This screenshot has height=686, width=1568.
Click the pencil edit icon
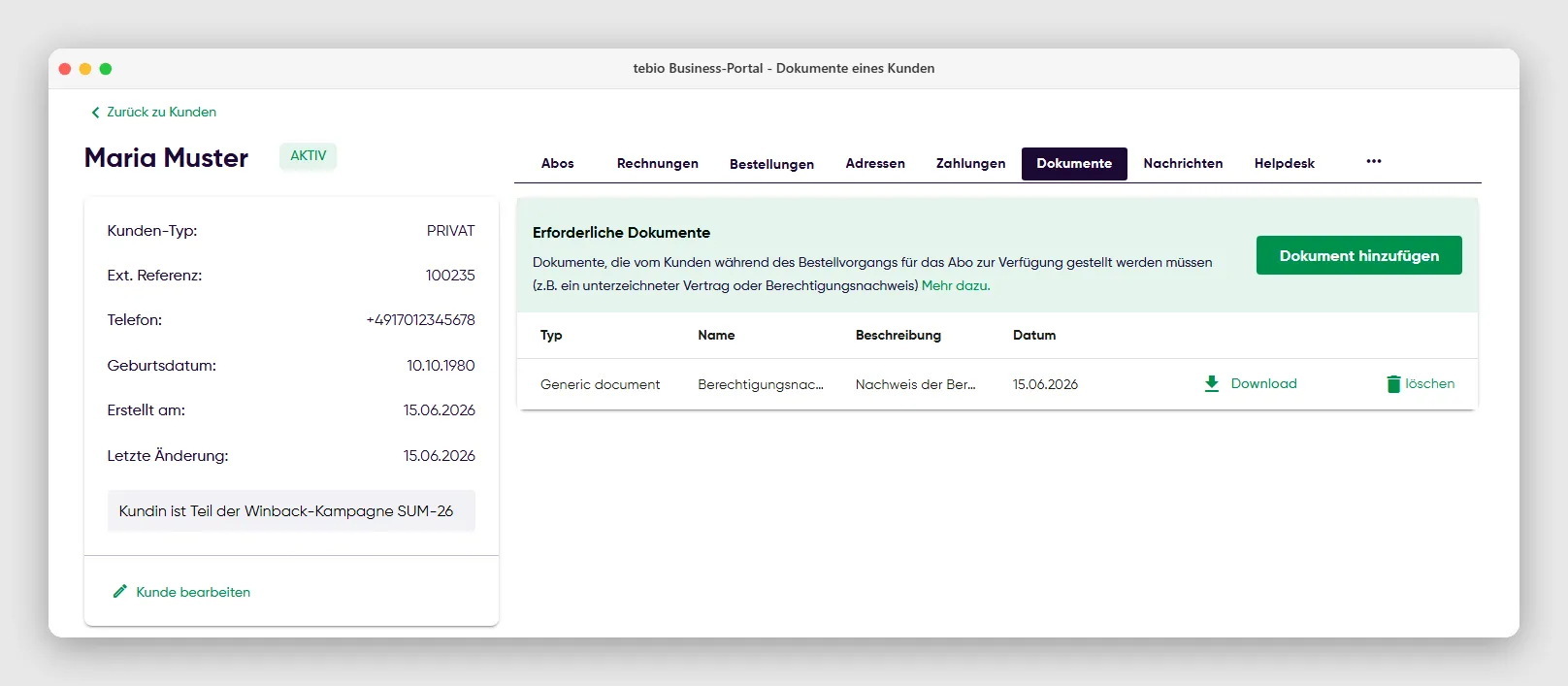(120, 591)
